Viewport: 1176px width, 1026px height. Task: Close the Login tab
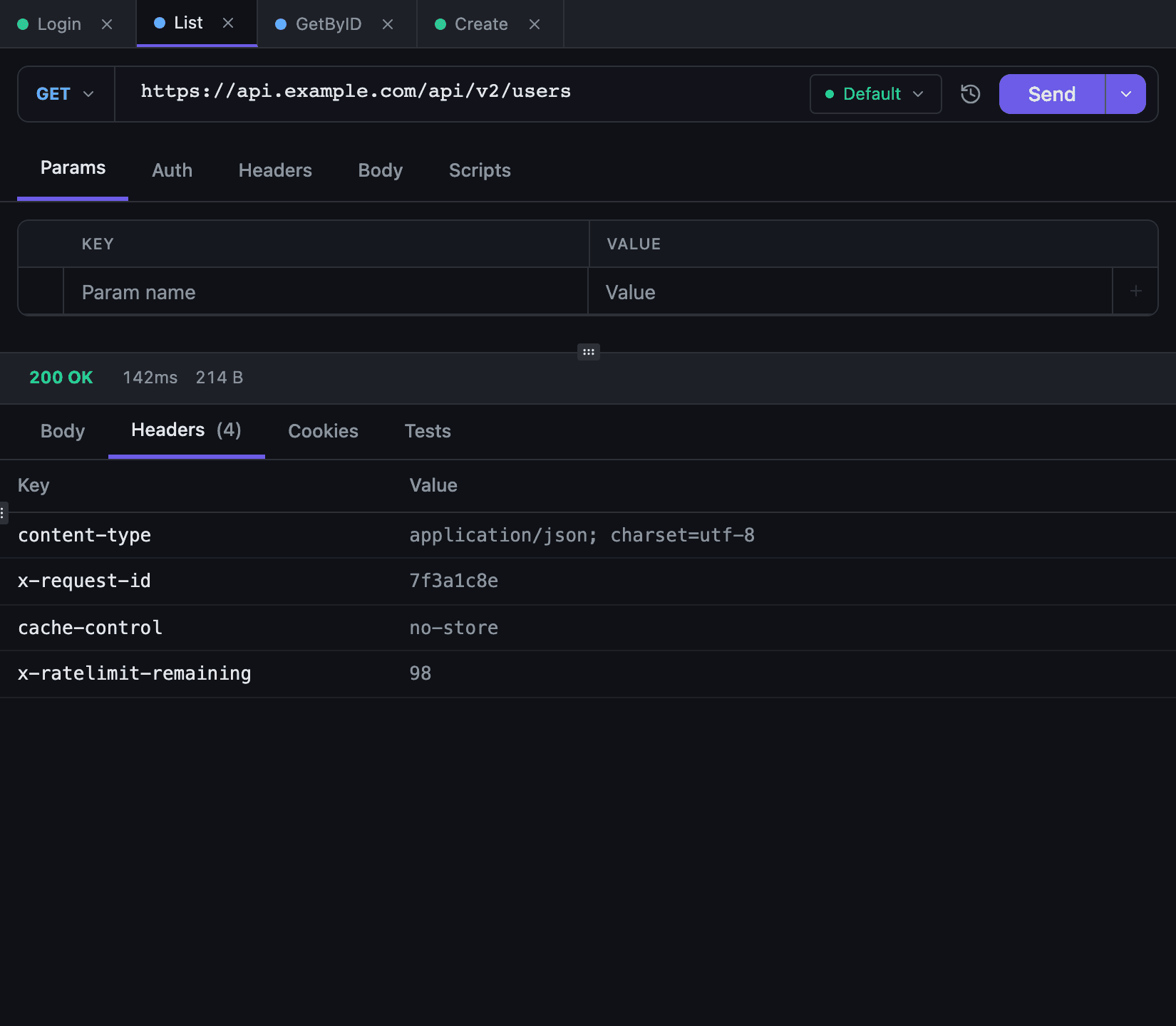coord(107,24)
